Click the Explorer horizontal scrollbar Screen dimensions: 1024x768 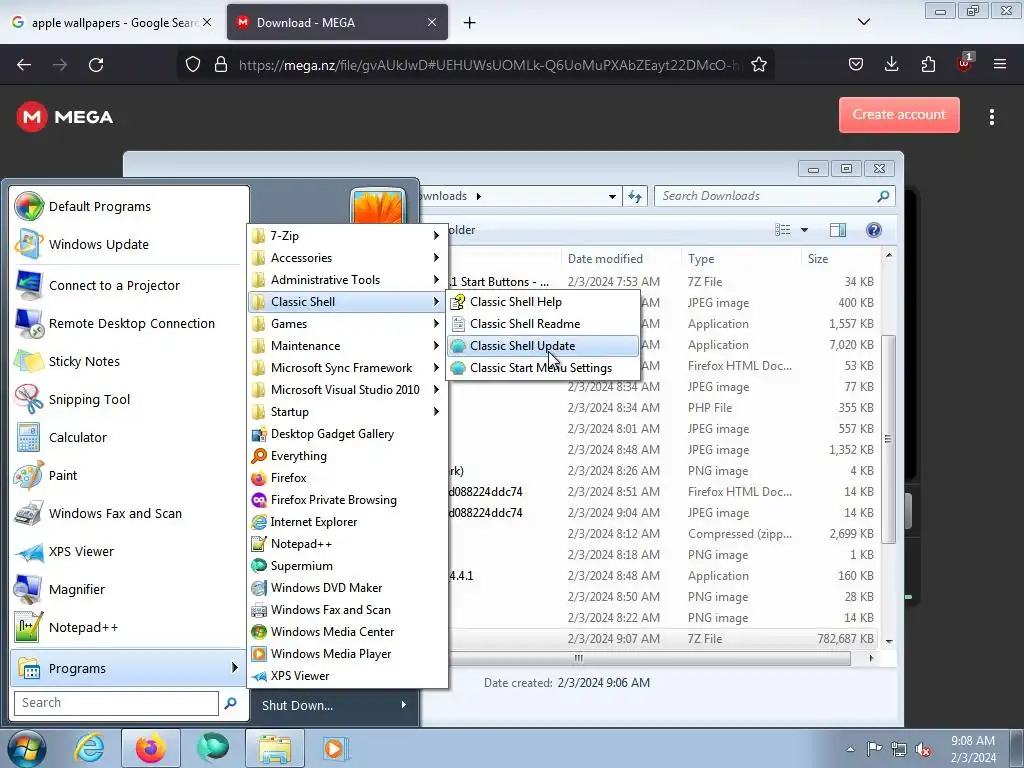click(578, 658)
